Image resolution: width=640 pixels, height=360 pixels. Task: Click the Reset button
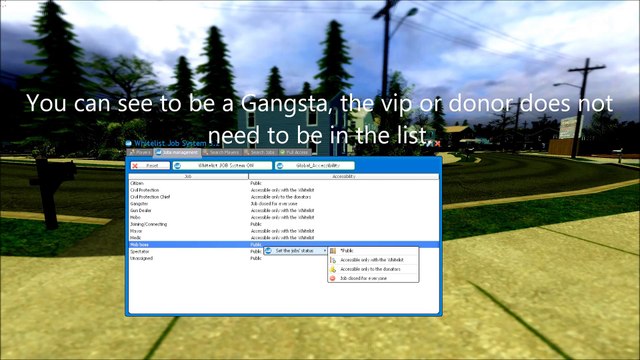150,166
